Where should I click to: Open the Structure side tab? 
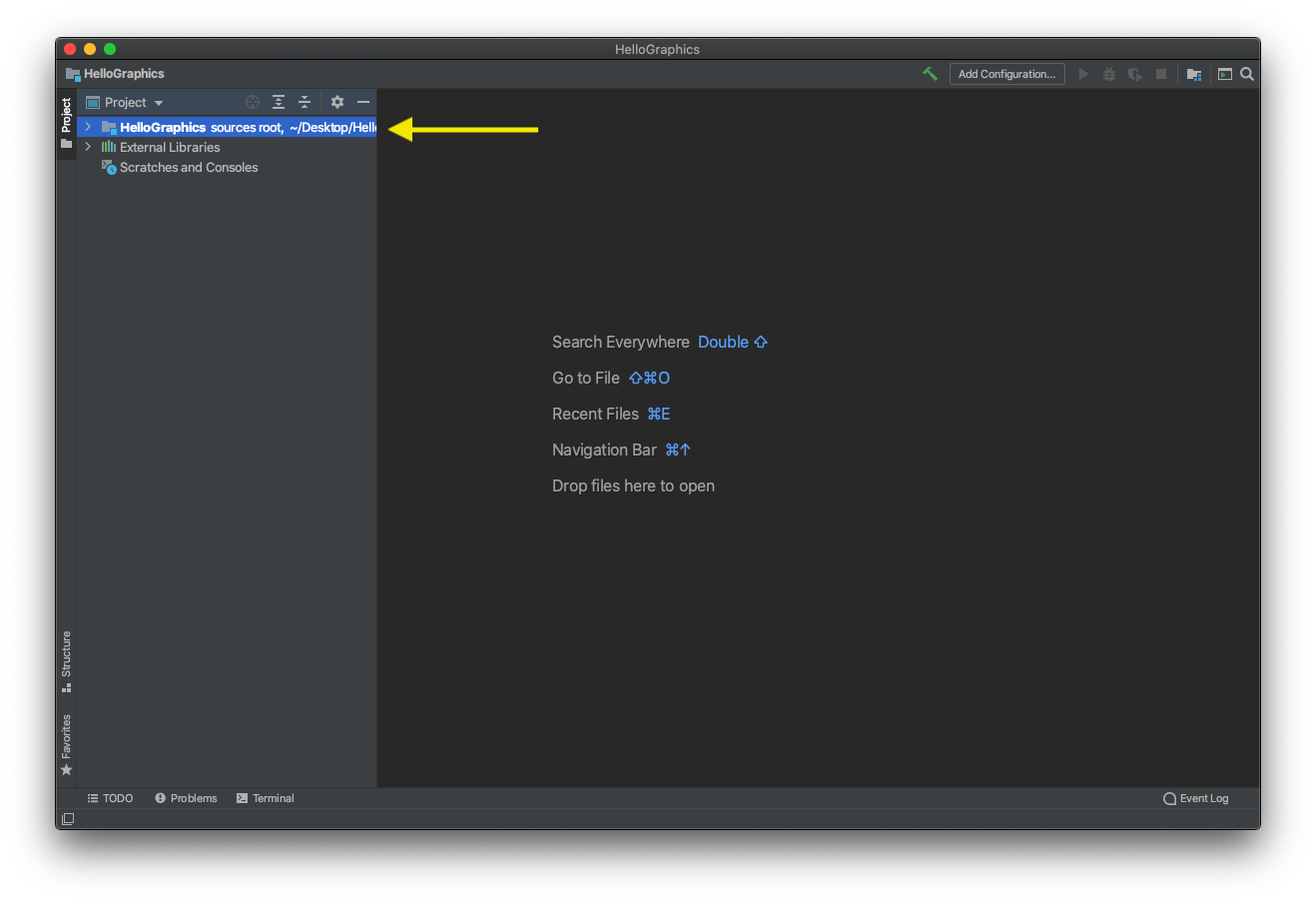(66, 661)
